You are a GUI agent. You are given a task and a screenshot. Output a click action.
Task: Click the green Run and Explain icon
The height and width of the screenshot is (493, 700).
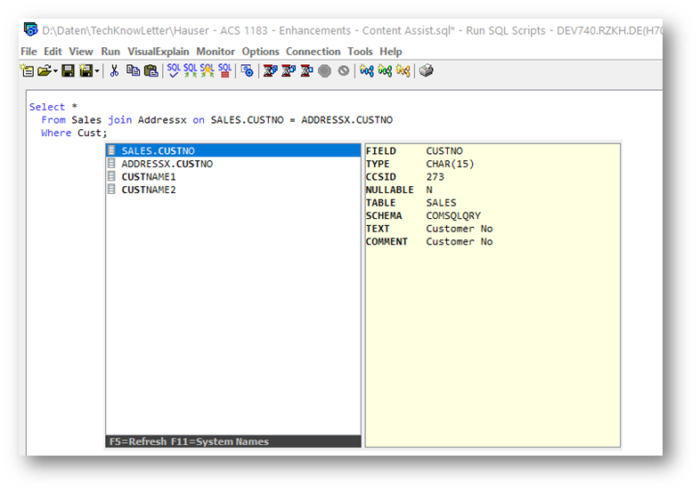(x=385, y=71)
